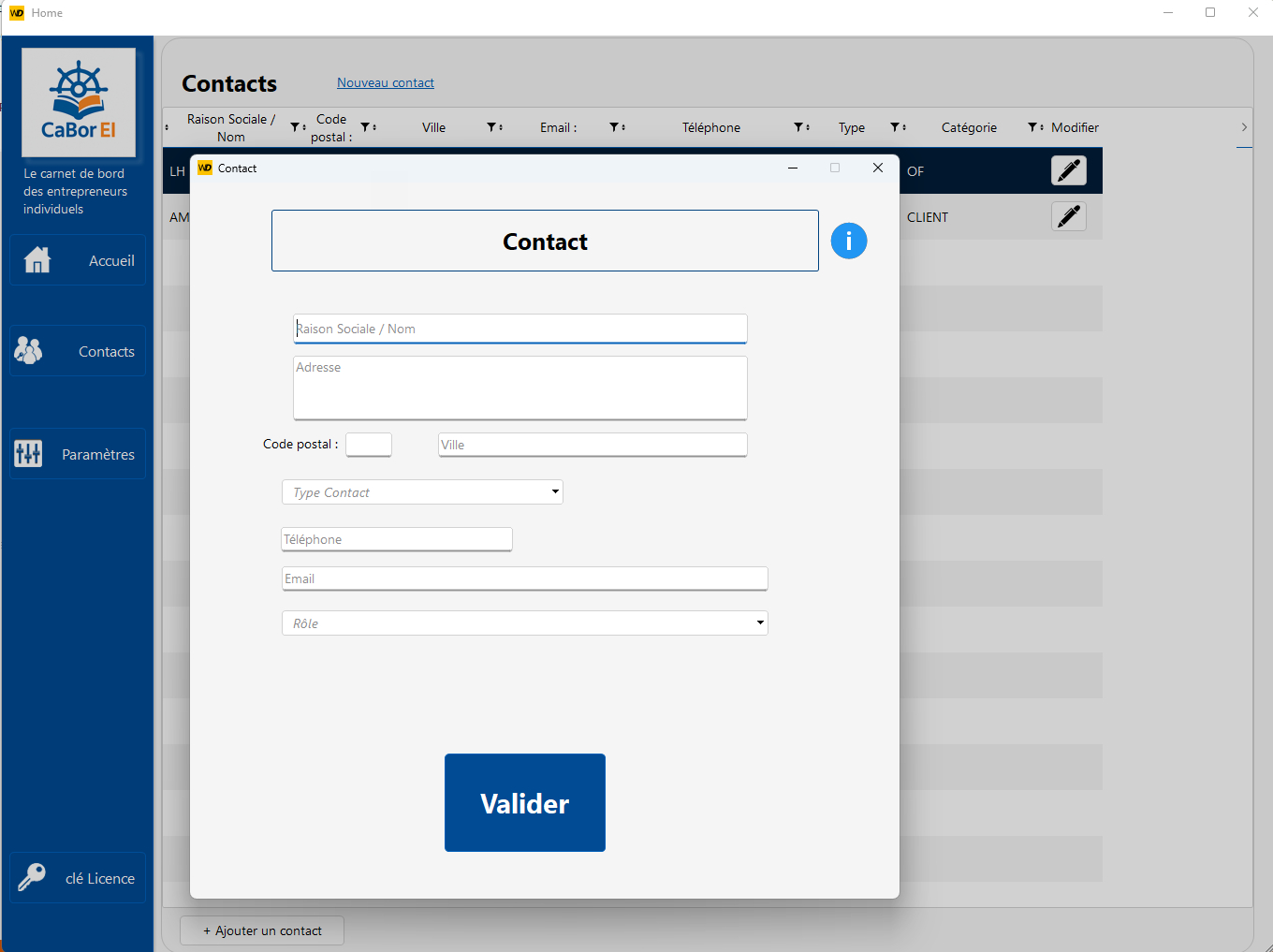Click the Type column filter funnel icon
1273x952 pixels.
point(895,127)
